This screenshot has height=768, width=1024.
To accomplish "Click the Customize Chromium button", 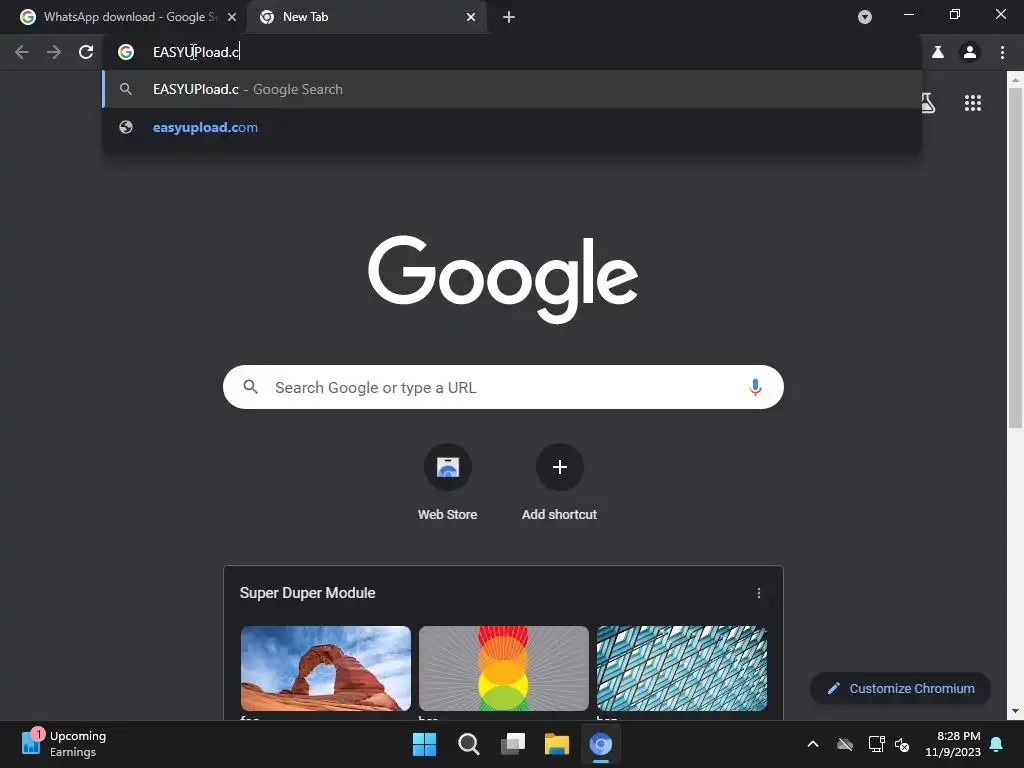I will (901, 688).
